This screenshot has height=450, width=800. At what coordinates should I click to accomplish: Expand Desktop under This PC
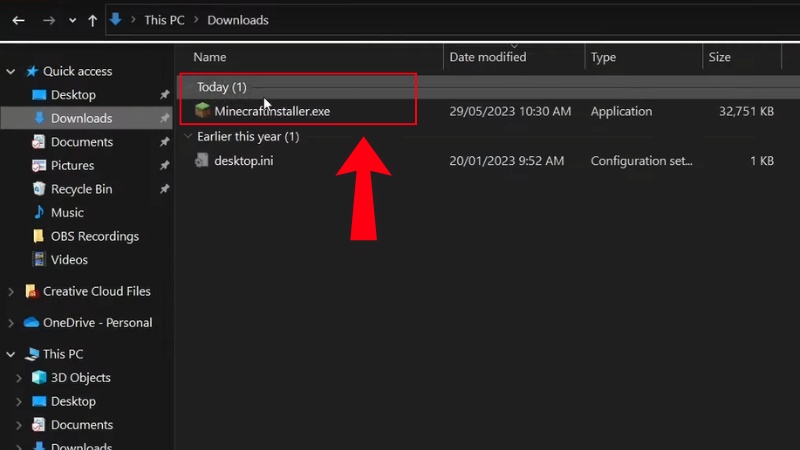pyautogui.click(x=19, y=402)
